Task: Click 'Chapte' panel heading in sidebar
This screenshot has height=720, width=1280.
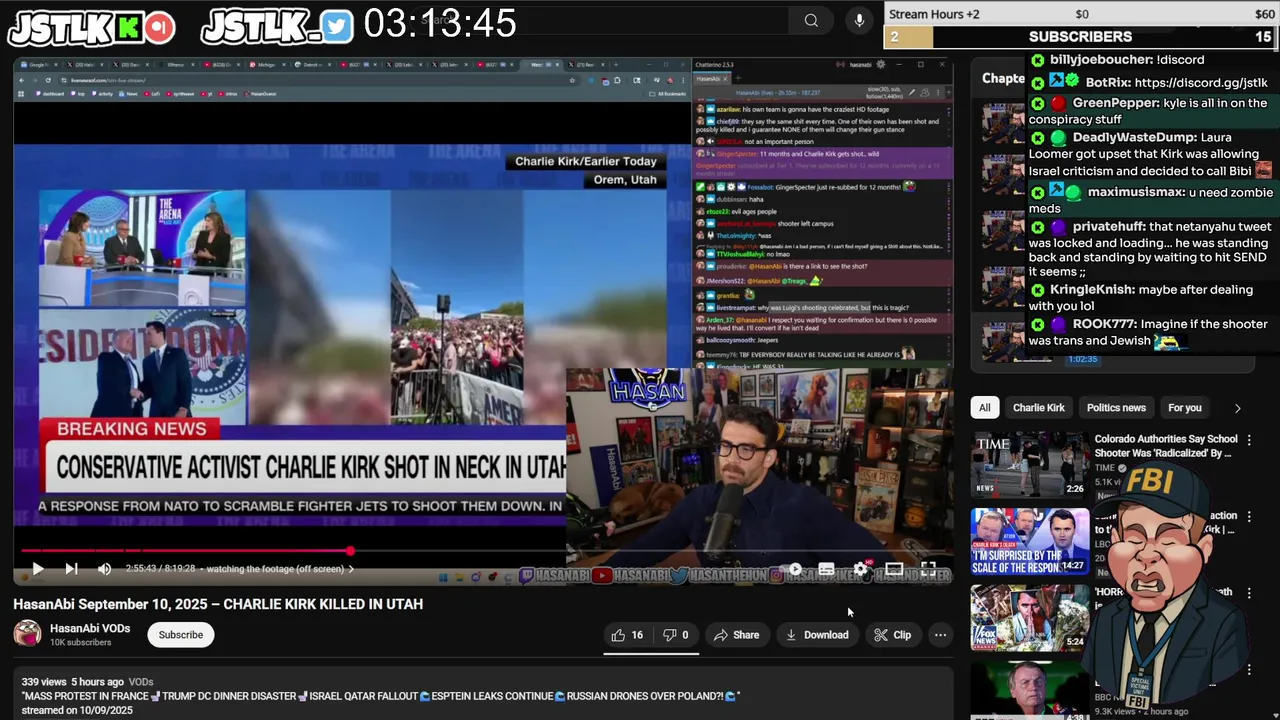Action: 1003,78
